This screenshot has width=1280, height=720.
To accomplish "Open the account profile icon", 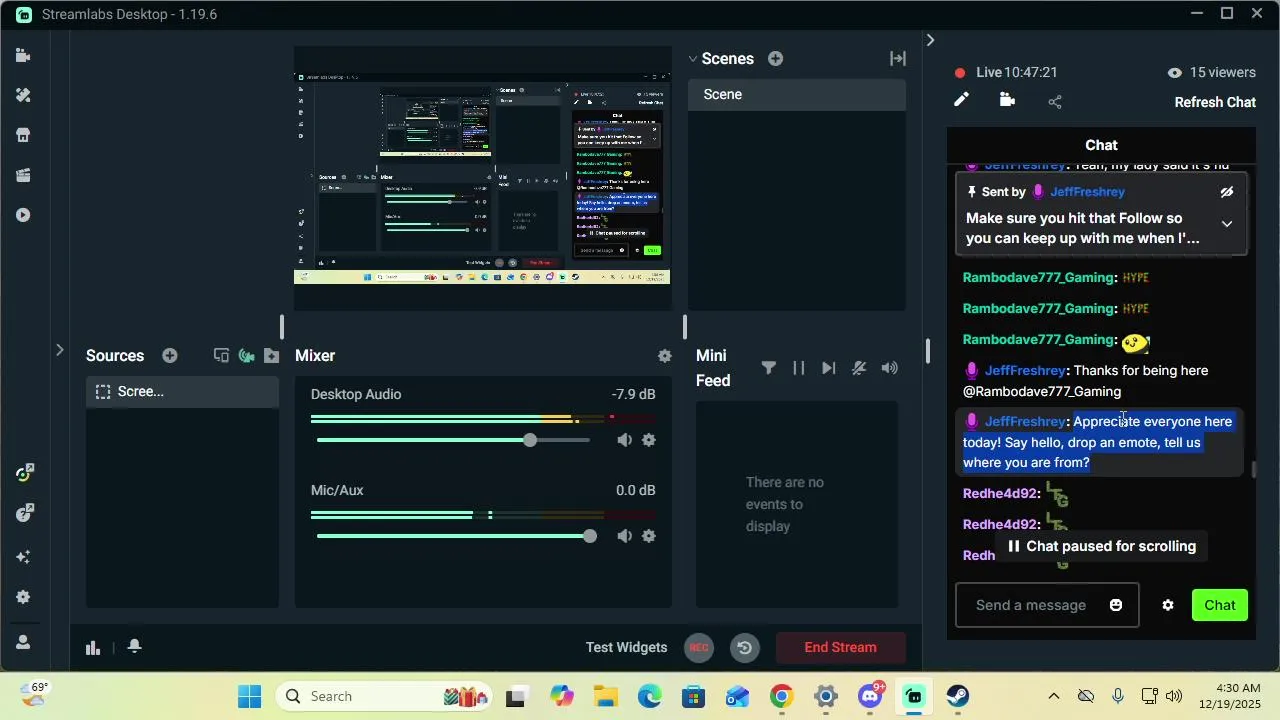I will [x=23, y=642].
